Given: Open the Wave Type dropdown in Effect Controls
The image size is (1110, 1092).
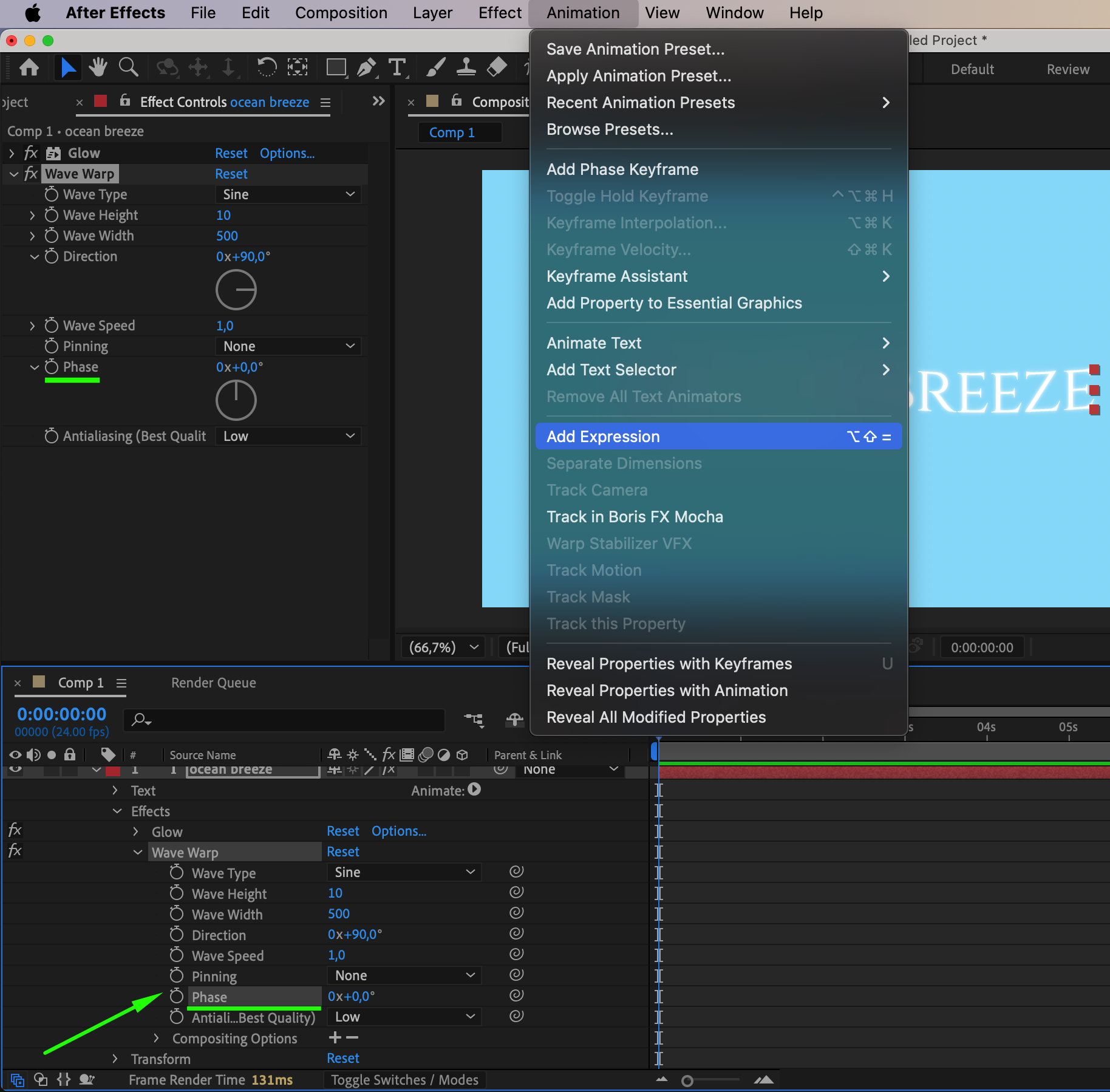Looking at the screenshot, I should click(x=288, y=194).
